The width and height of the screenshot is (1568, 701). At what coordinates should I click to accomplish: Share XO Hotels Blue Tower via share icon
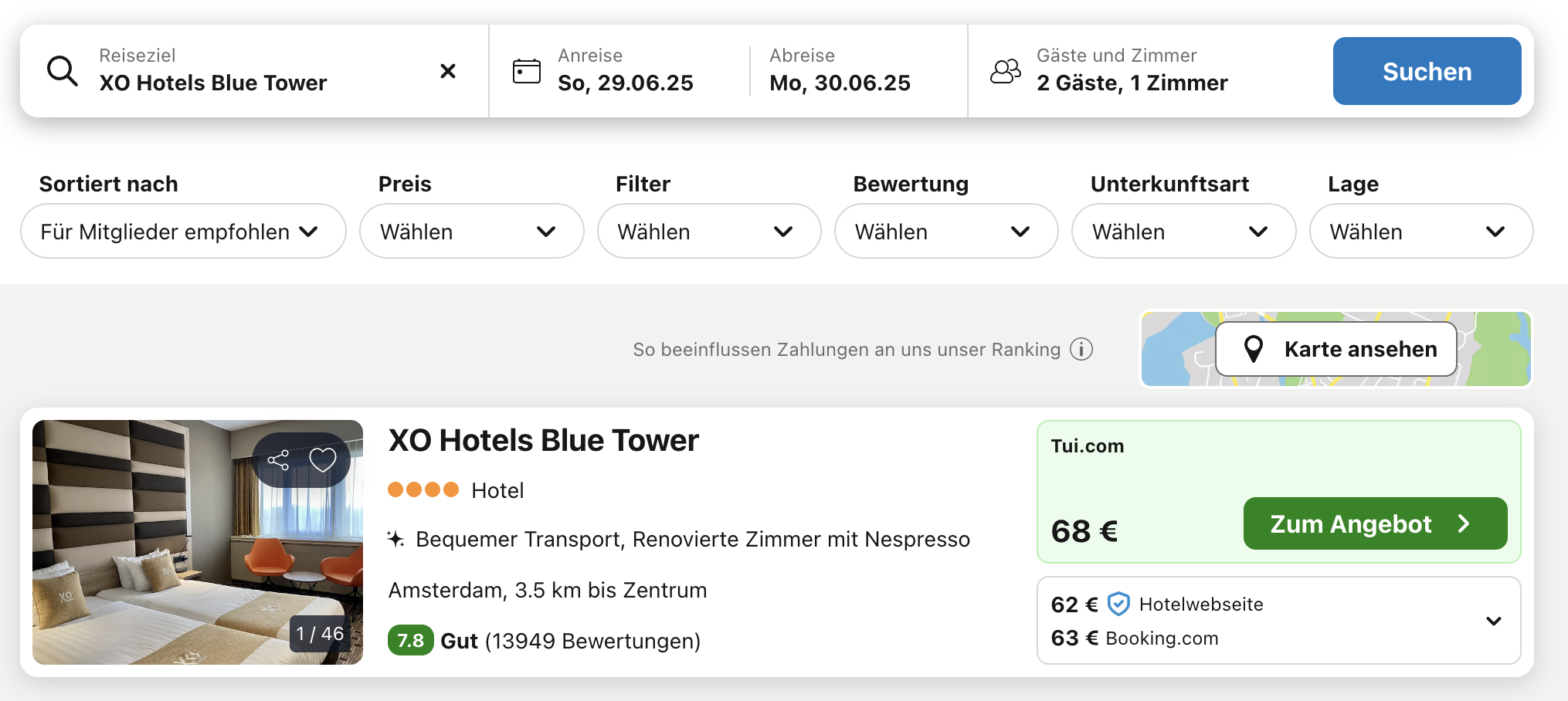pyautogui.click(x=278, y=460)
